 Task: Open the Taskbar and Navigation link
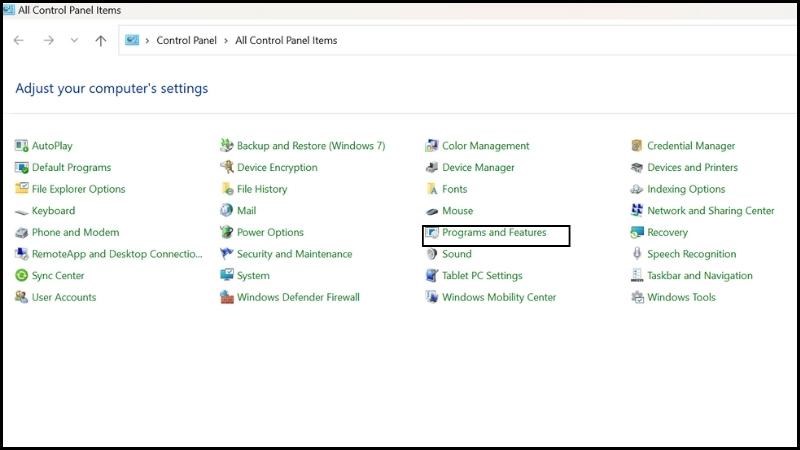[699, 276]
